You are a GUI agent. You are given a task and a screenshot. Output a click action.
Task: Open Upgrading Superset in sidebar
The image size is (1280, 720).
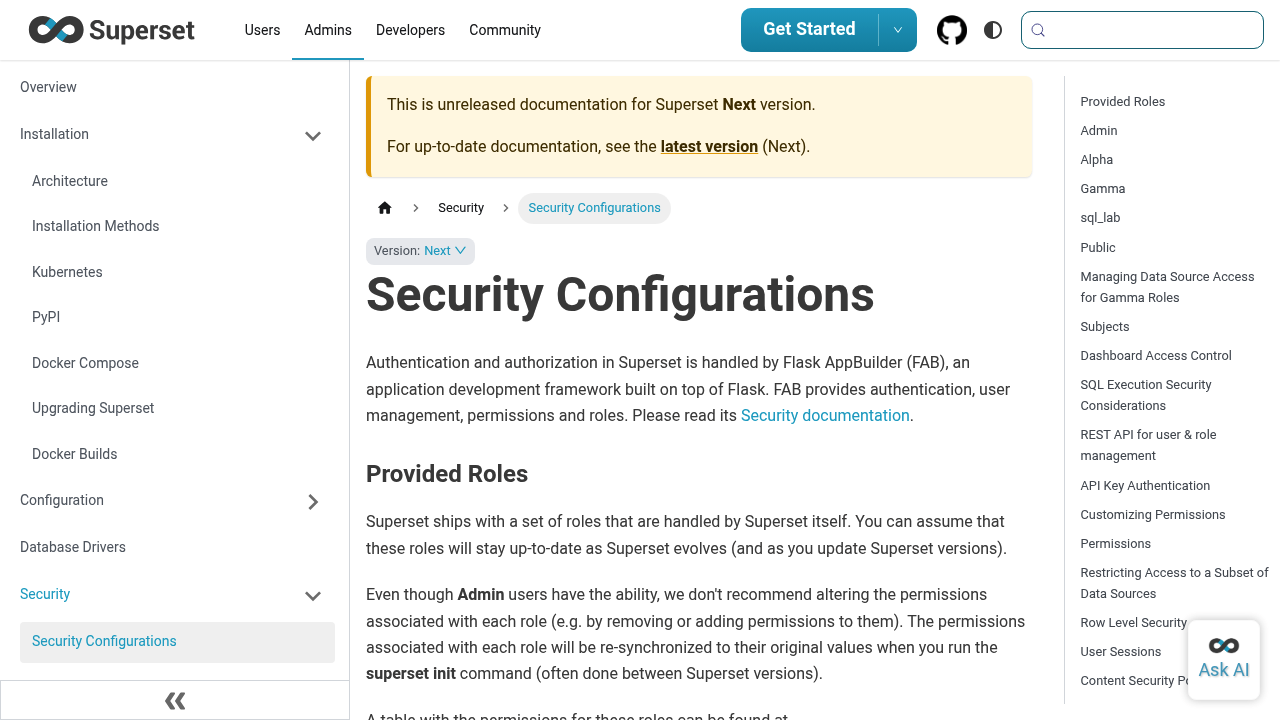93,408
